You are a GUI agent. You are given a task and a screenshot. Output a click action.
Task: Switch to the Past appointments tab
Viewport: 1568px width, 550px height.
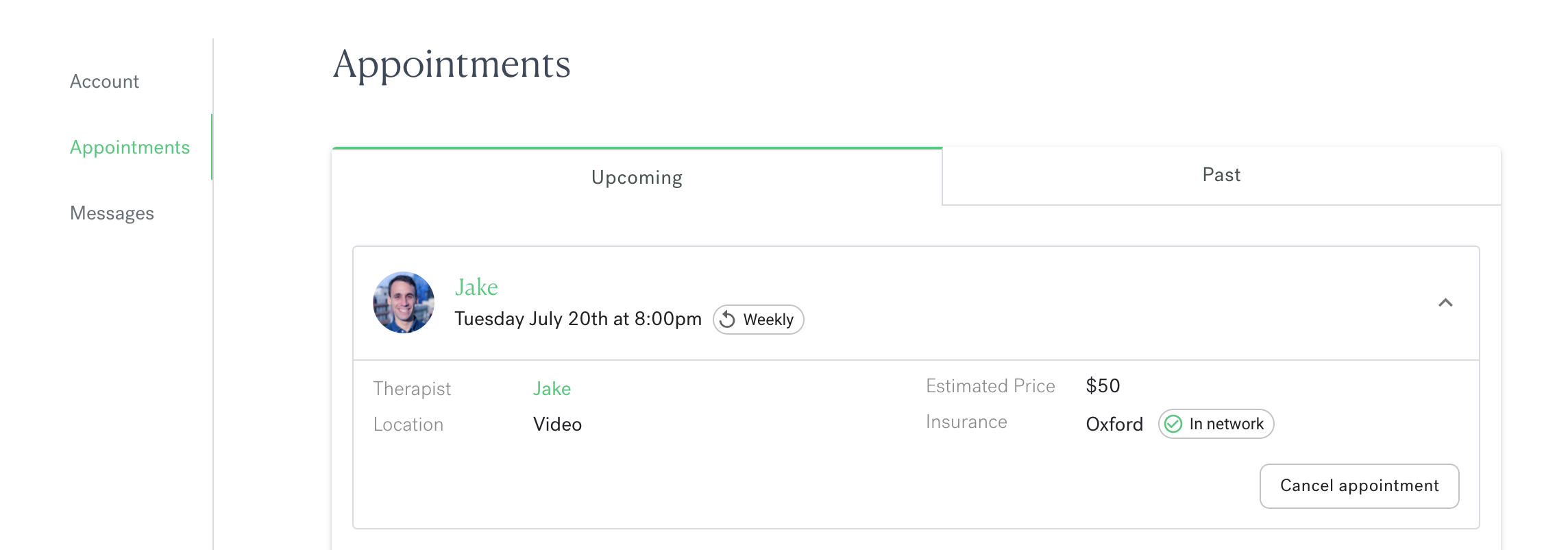point(1221,176)
